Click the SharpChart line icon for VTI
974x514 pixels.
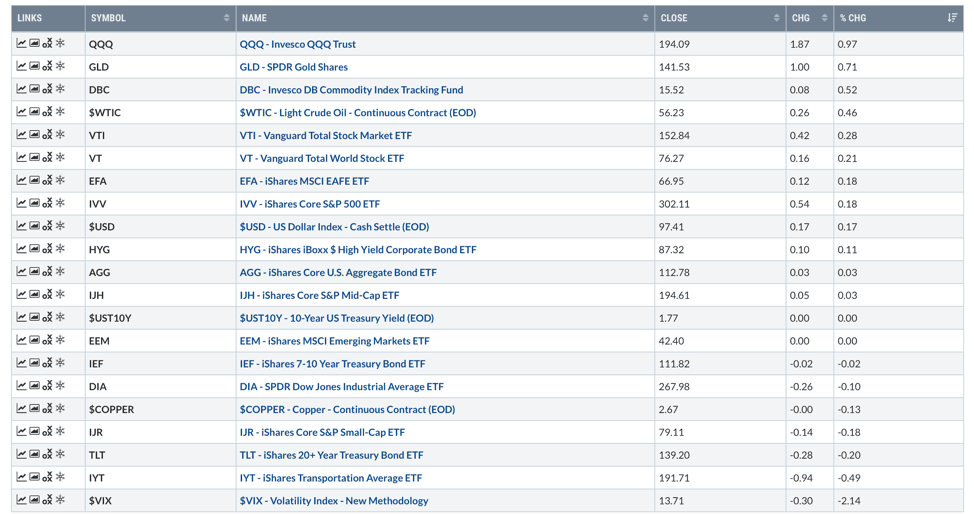point(21,135)
